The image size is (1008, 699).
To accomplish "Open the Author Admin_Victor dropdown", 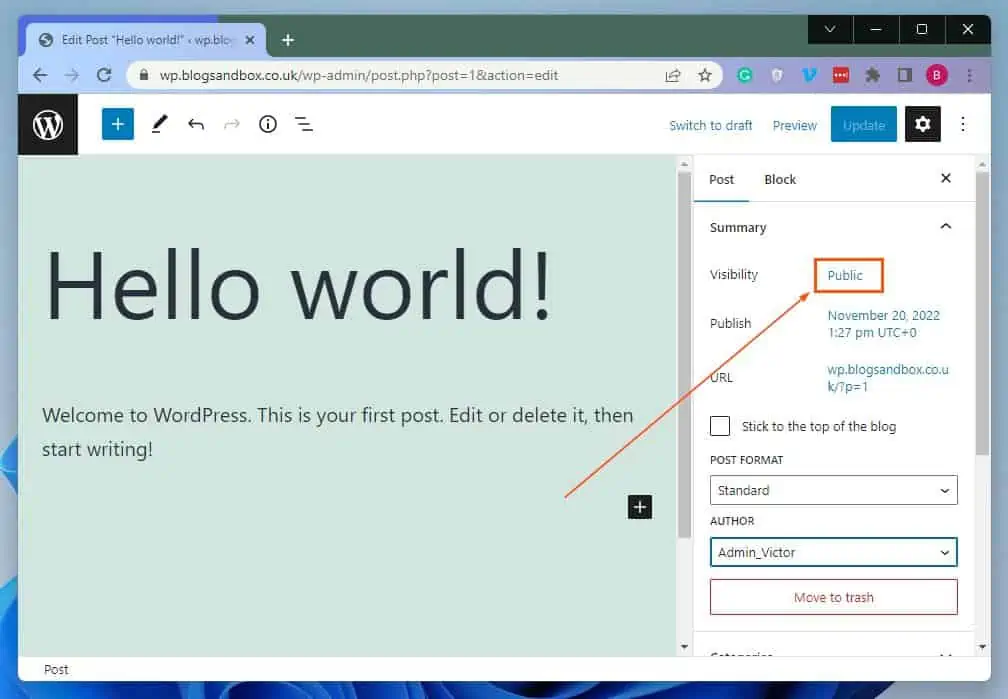I will coord(833,552).
